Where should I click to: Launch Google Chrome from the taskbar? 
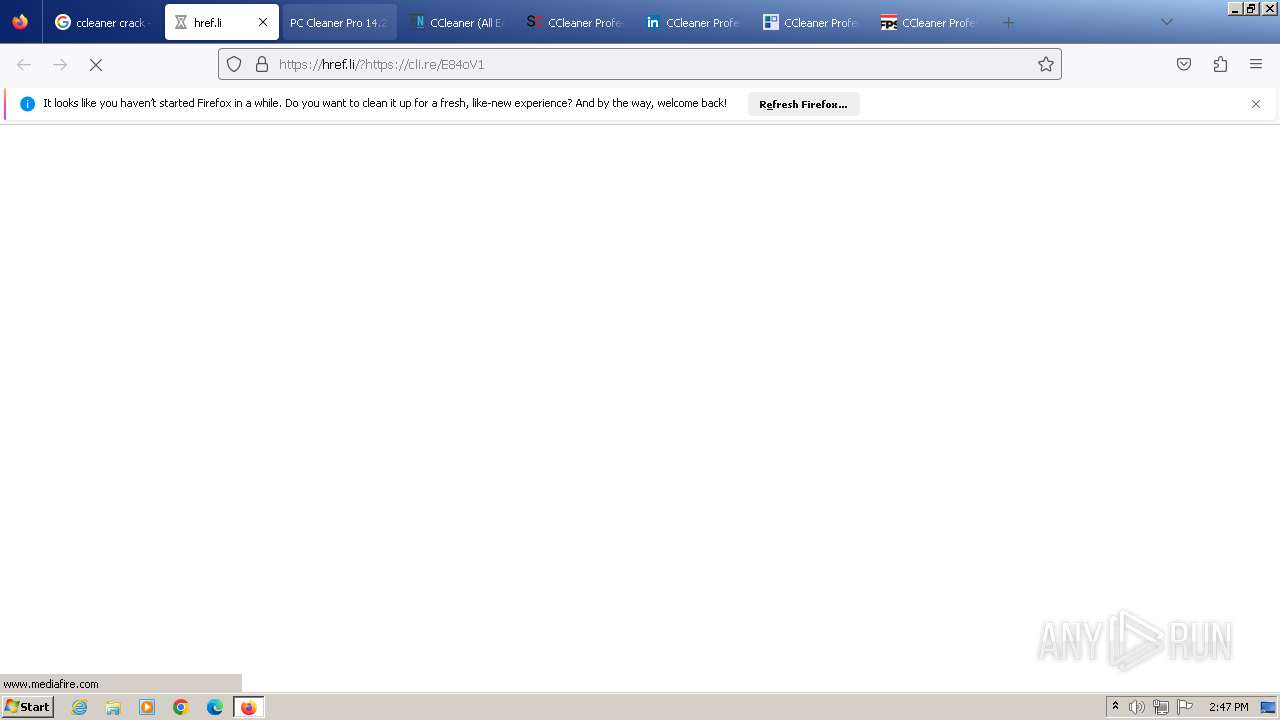(181, 707)
